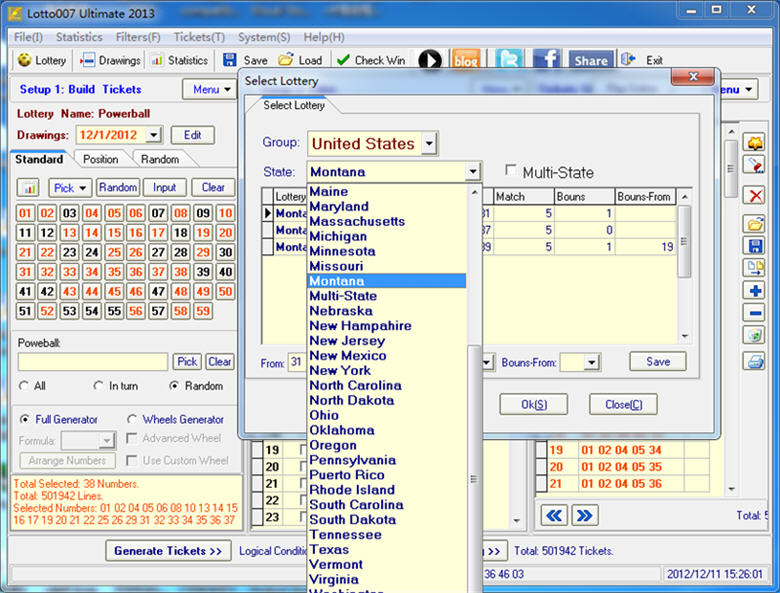The height and width of the screenshot is (593, 780).
Task: Click the Facebook icon in toolbar
Action: tap(546, 60)
